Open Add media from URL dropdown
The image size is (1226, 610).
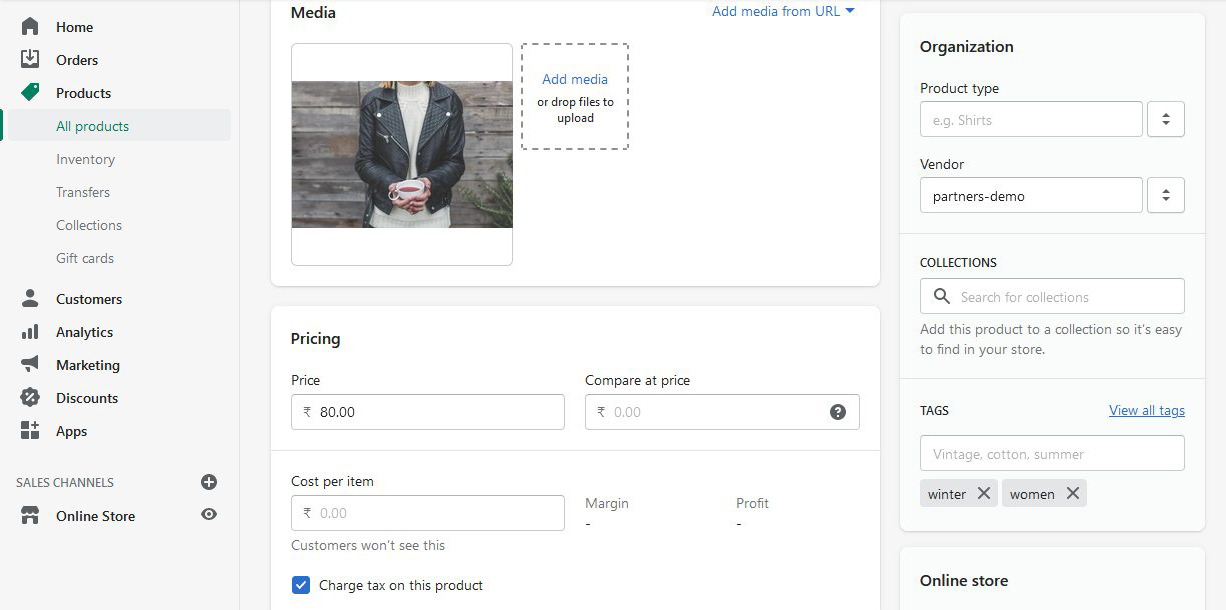click(783, 12)
